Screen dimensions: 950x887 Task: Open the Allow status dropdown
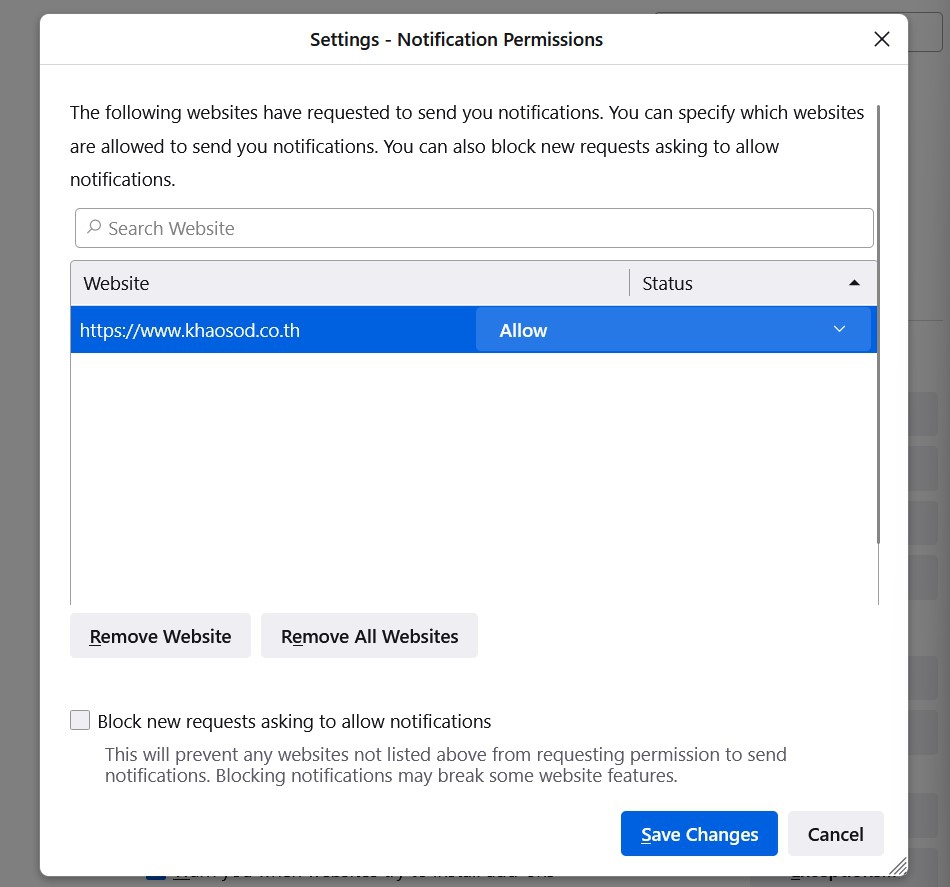point(672,330)
